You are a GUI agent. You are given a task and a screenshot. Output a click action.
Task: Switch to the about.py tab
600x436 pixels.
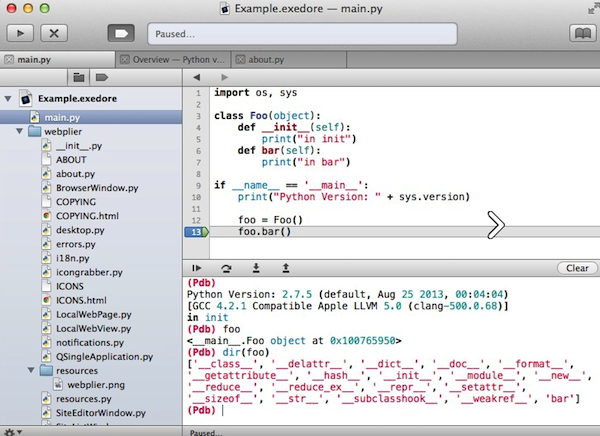click(x=265, y=59)
